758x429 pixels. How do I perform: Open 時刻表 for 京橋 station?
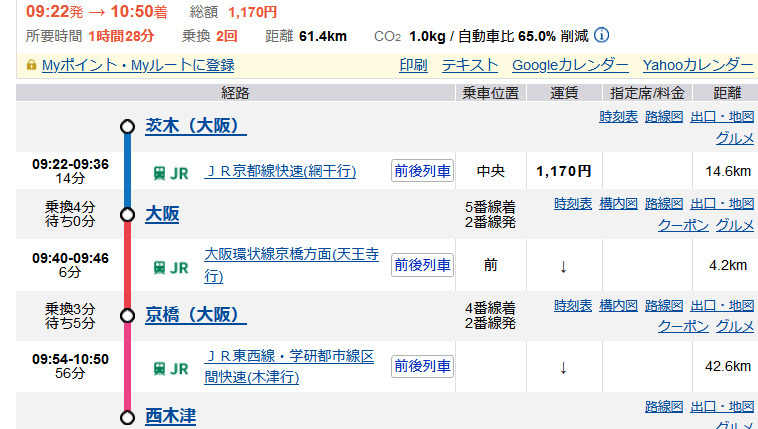(573, 306)
